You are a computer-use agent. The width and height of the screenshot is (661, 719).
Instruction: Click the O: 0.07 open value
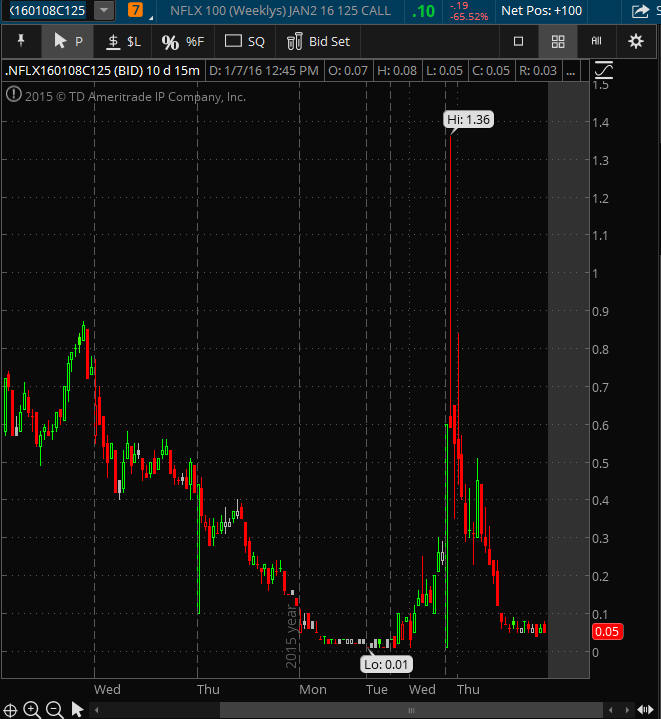348,71
